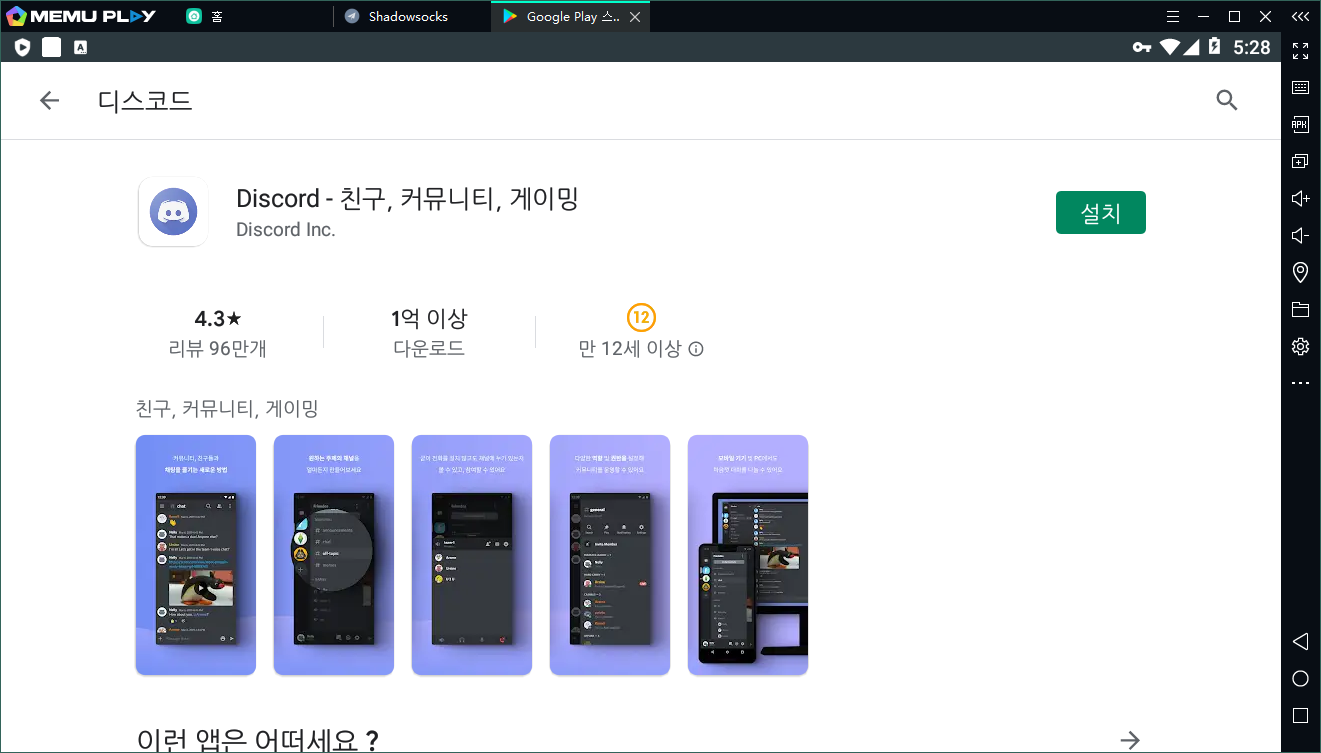Viewport: 1321px width, 753px height.
Task: Close the Google Play tab
Action: (634, 17)
